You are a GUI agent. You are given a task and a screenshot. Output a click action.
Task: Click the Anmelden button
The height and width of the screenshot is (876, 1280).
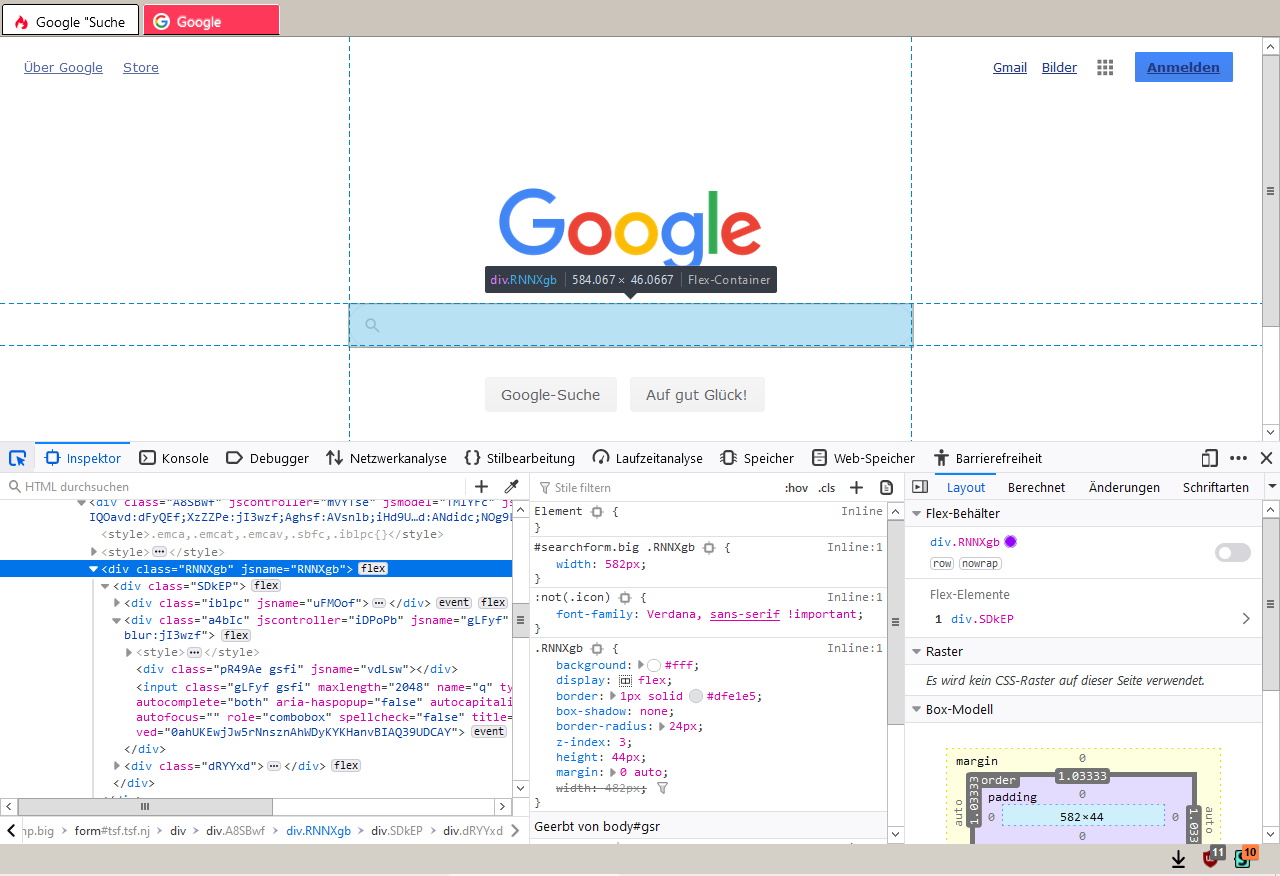click(1183, 67)
